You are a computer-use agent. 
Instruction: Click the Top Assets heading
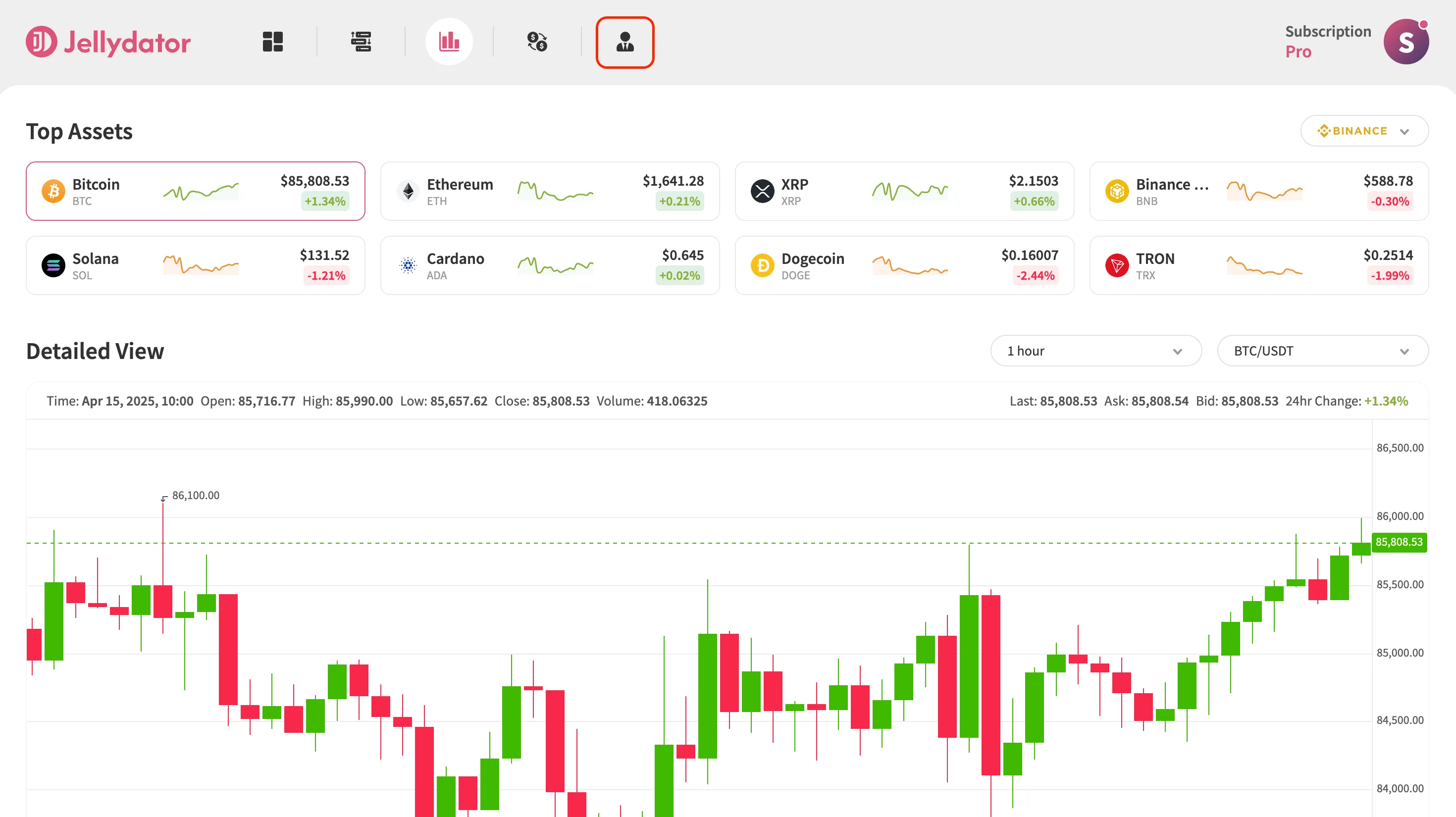79,132
